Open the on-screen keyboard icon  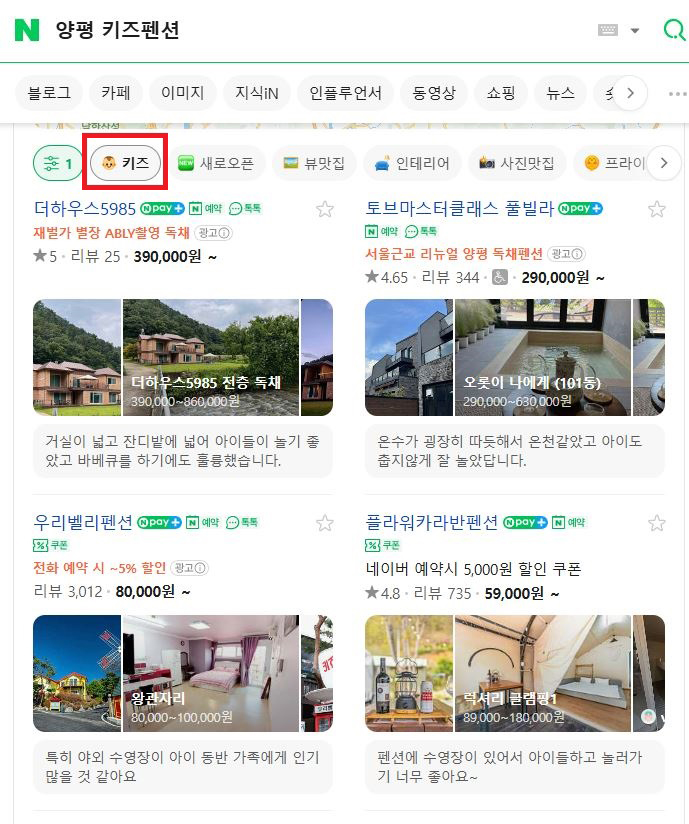(608, 30)
